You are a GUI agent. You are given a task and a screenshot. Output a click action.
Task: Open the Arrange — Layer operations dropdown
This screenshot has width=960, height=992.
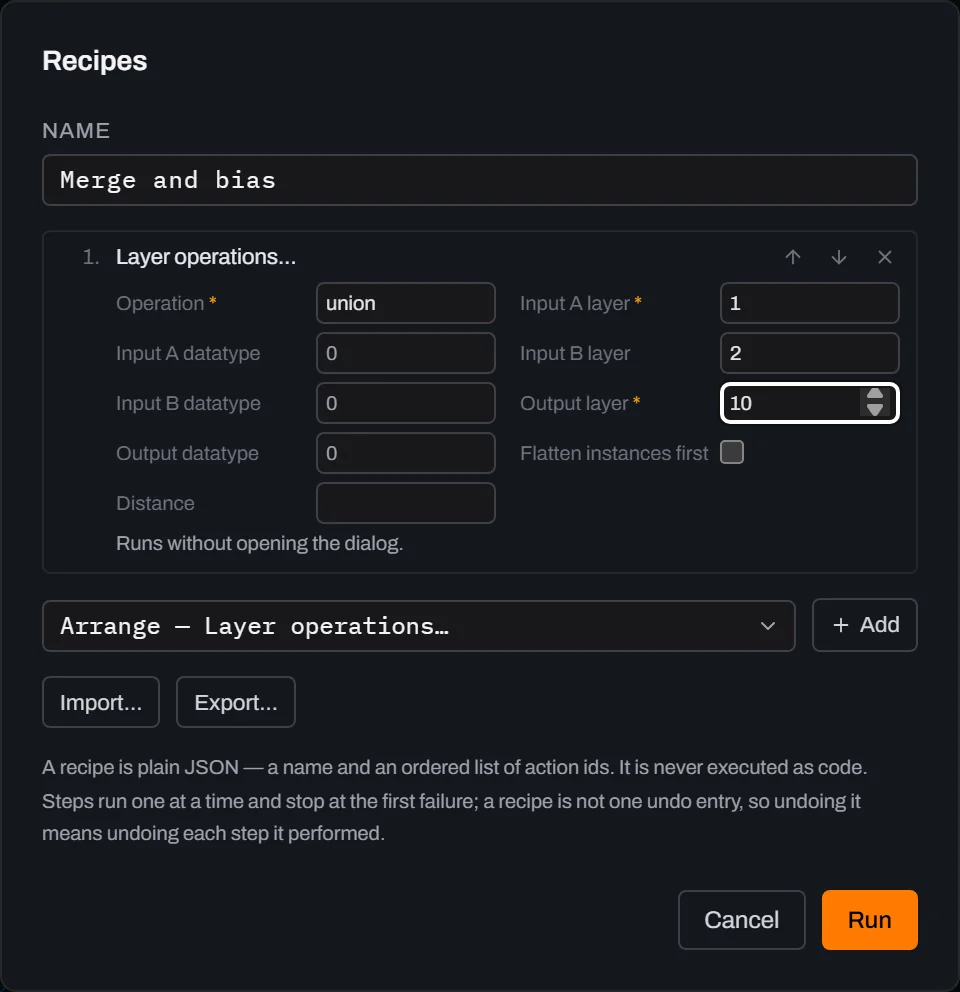418,626
